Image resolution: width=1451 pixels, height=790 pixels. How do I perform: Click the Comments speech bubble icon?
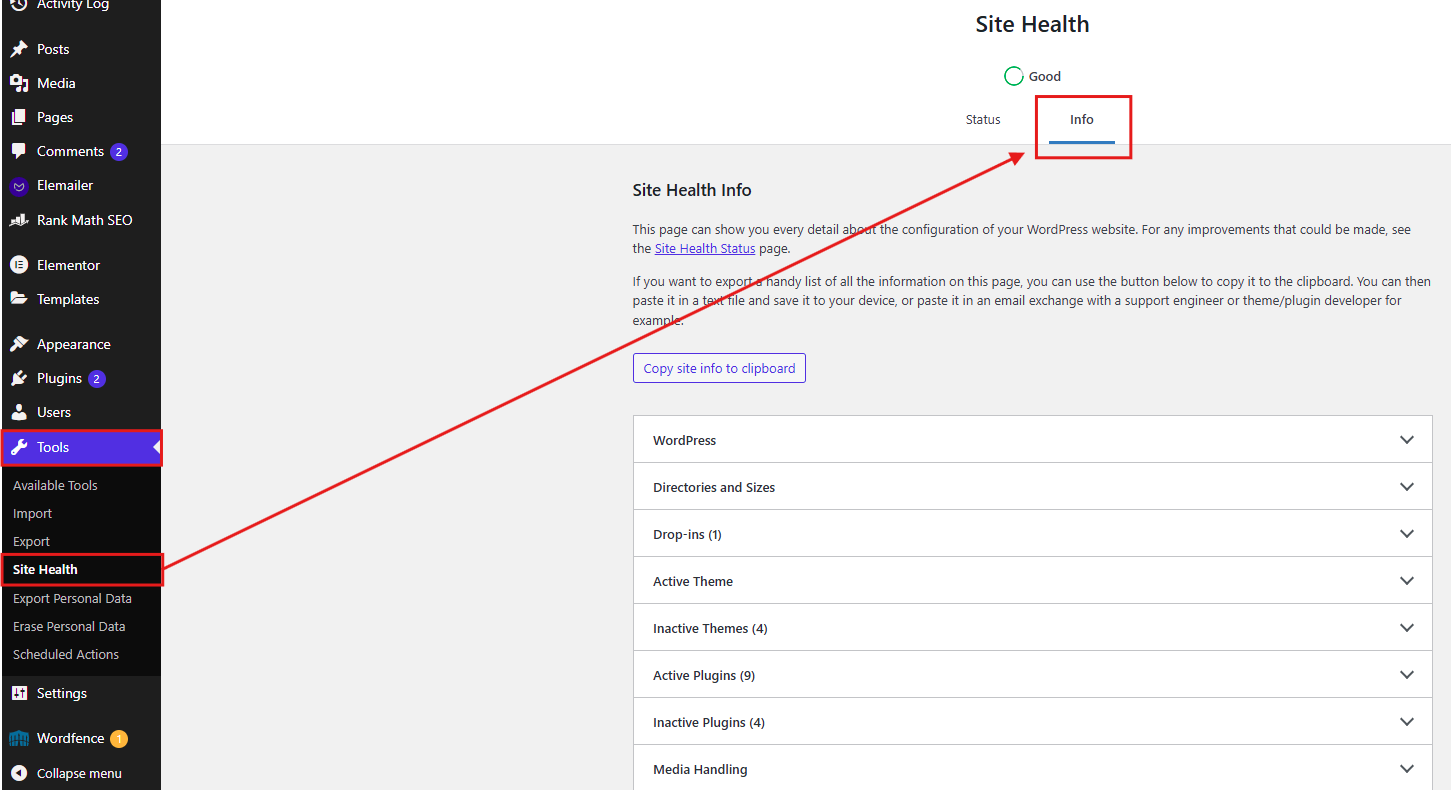coord(18,151)
